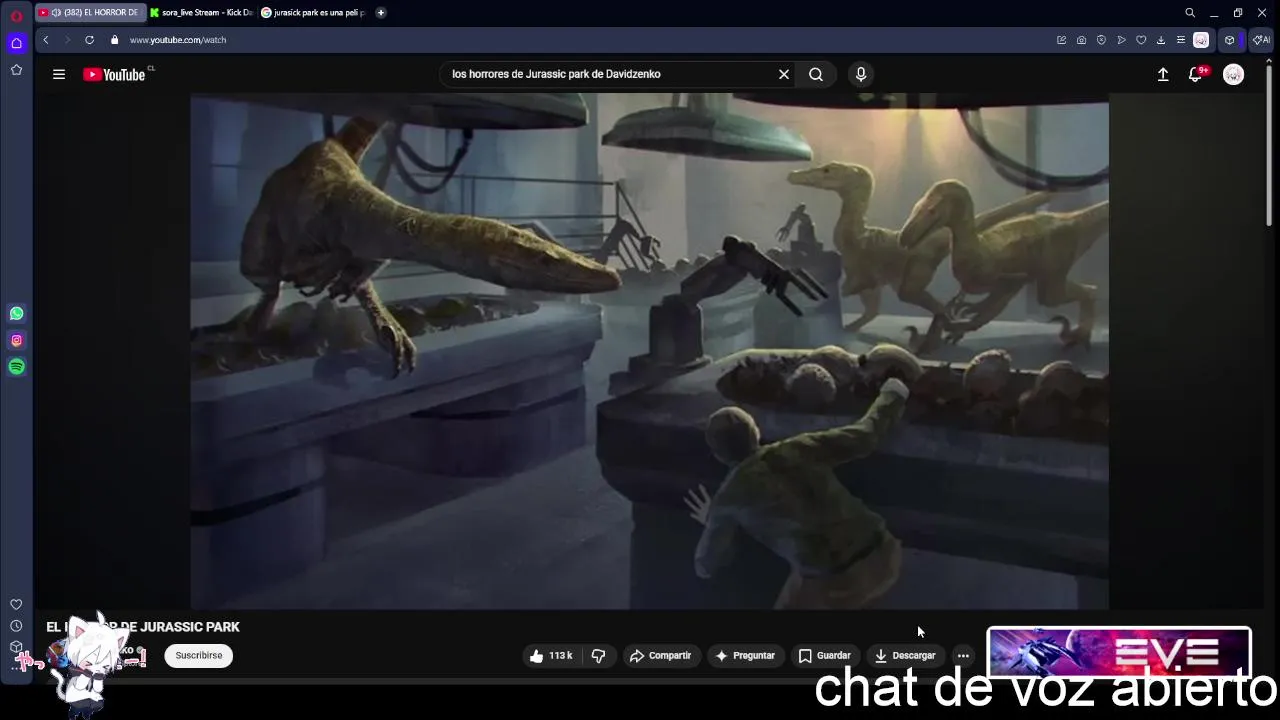
Task: Save video with Guardar button
Action: [824, 656]
